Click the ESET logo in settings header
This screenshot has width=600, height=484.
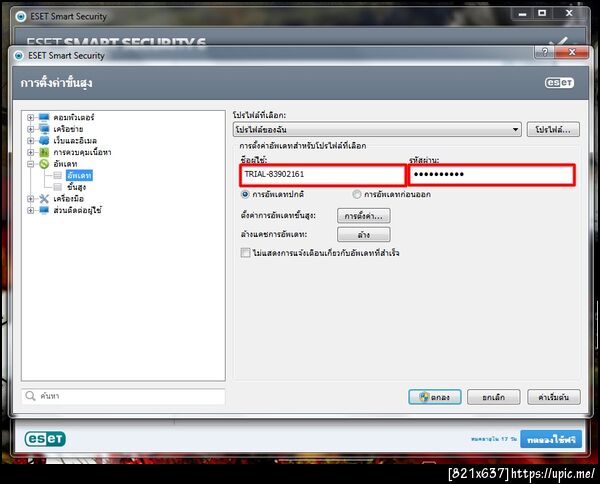point(559,83)
